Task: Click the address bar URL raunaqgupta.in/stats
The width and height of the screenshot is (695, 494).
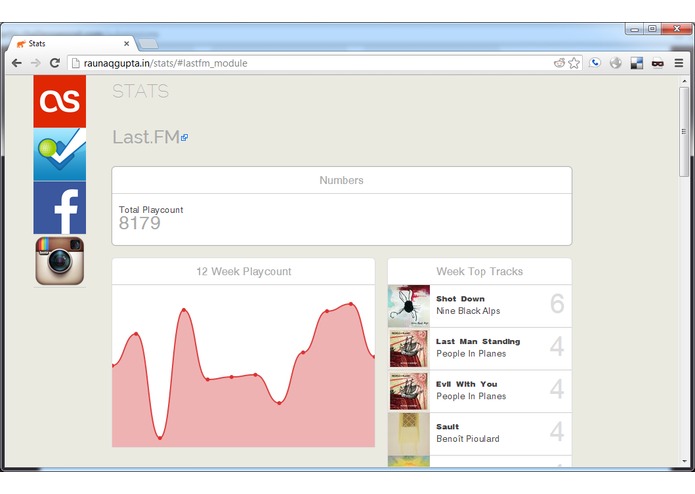Action: click(x=165, y=63)
